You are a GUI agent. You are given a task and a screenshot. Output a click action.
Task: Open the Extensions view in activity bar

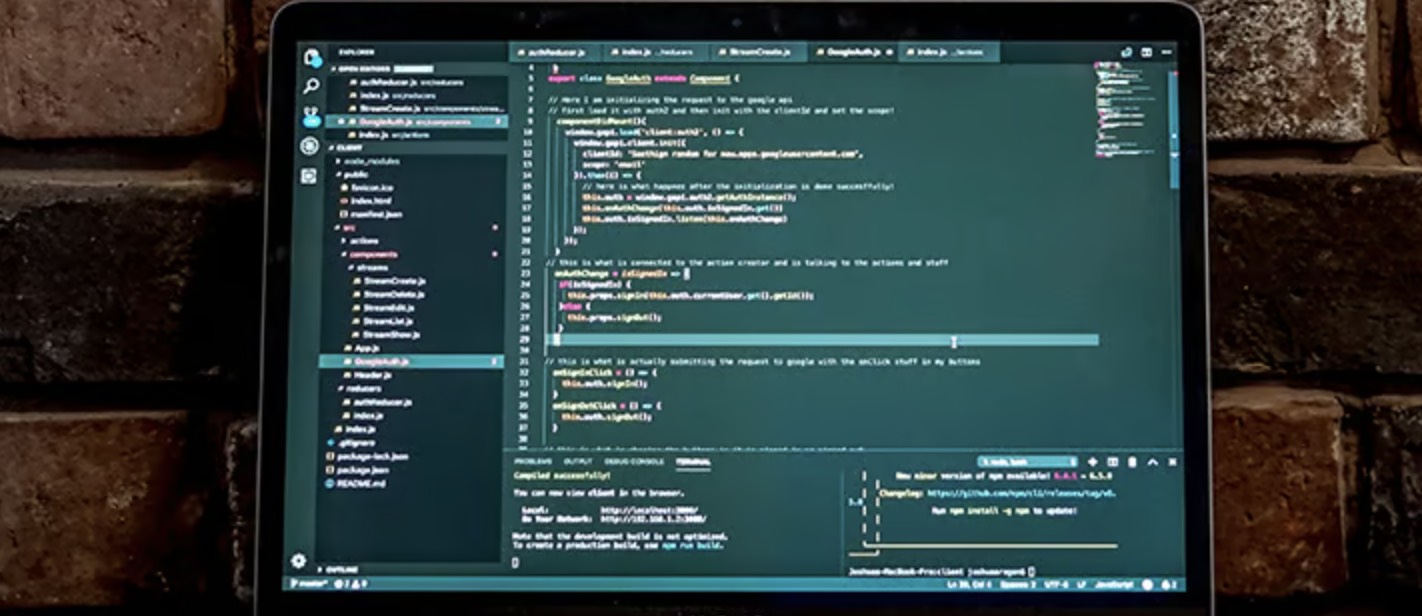310,176
